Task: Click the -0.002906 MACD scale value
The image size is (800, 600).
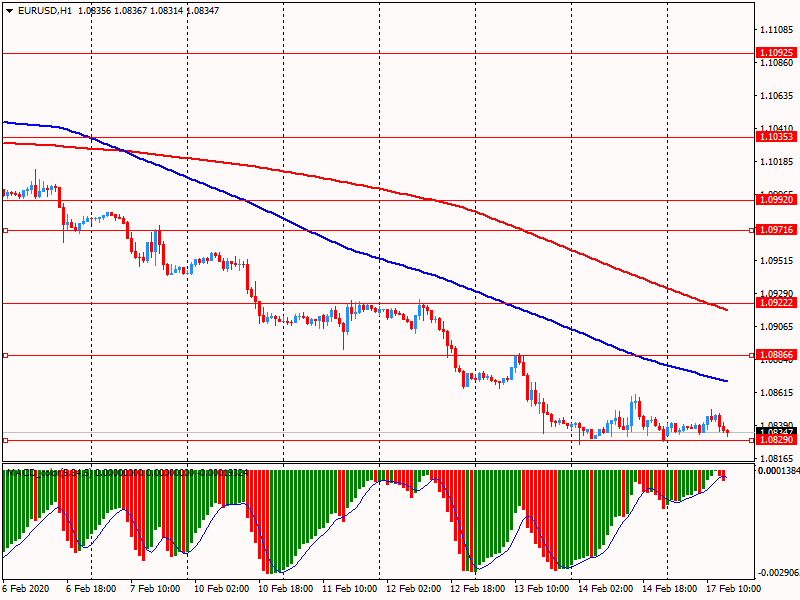Action: 779,572
